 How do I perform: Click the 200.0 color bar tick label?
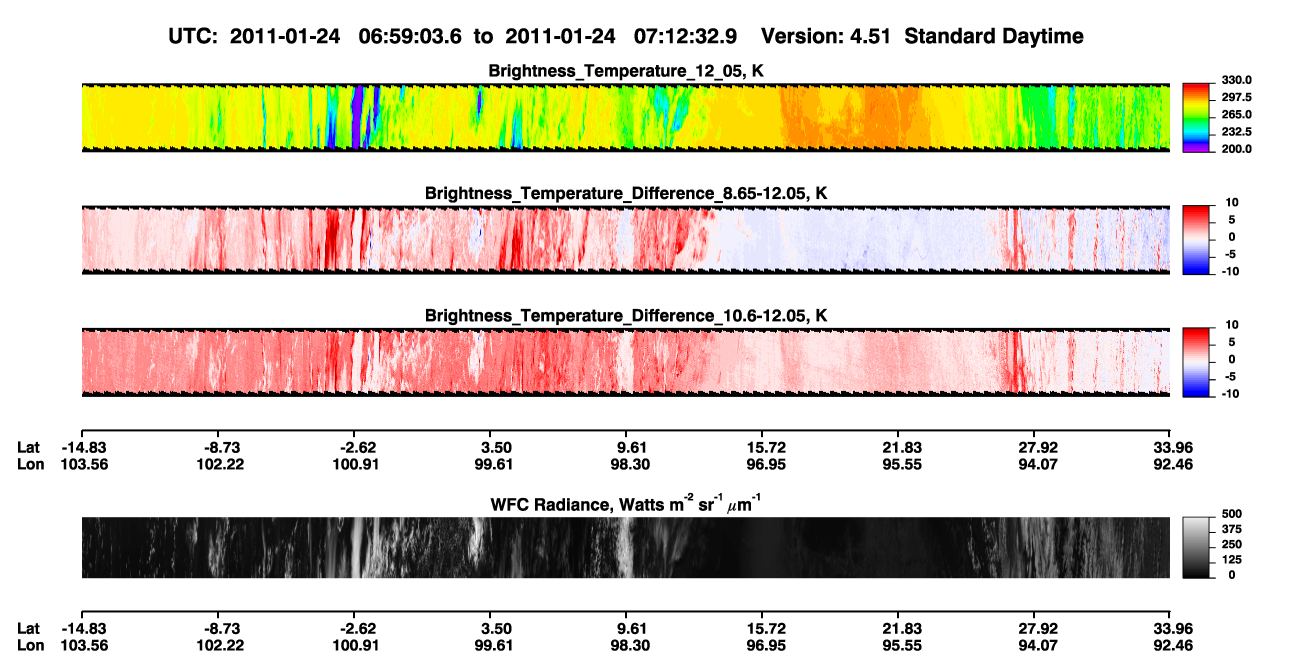coord(1237,148)
